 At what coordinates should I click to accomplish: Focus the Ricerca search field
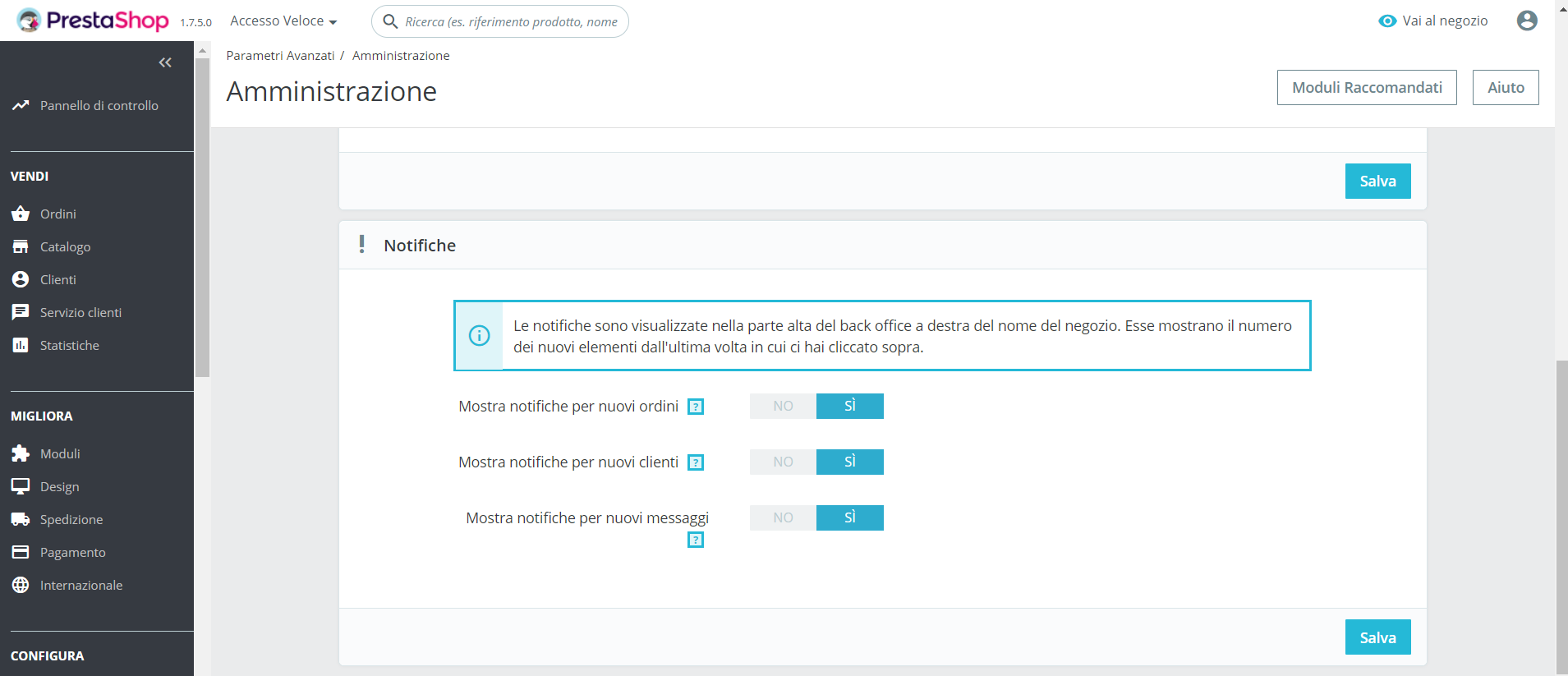click(500, 21)
